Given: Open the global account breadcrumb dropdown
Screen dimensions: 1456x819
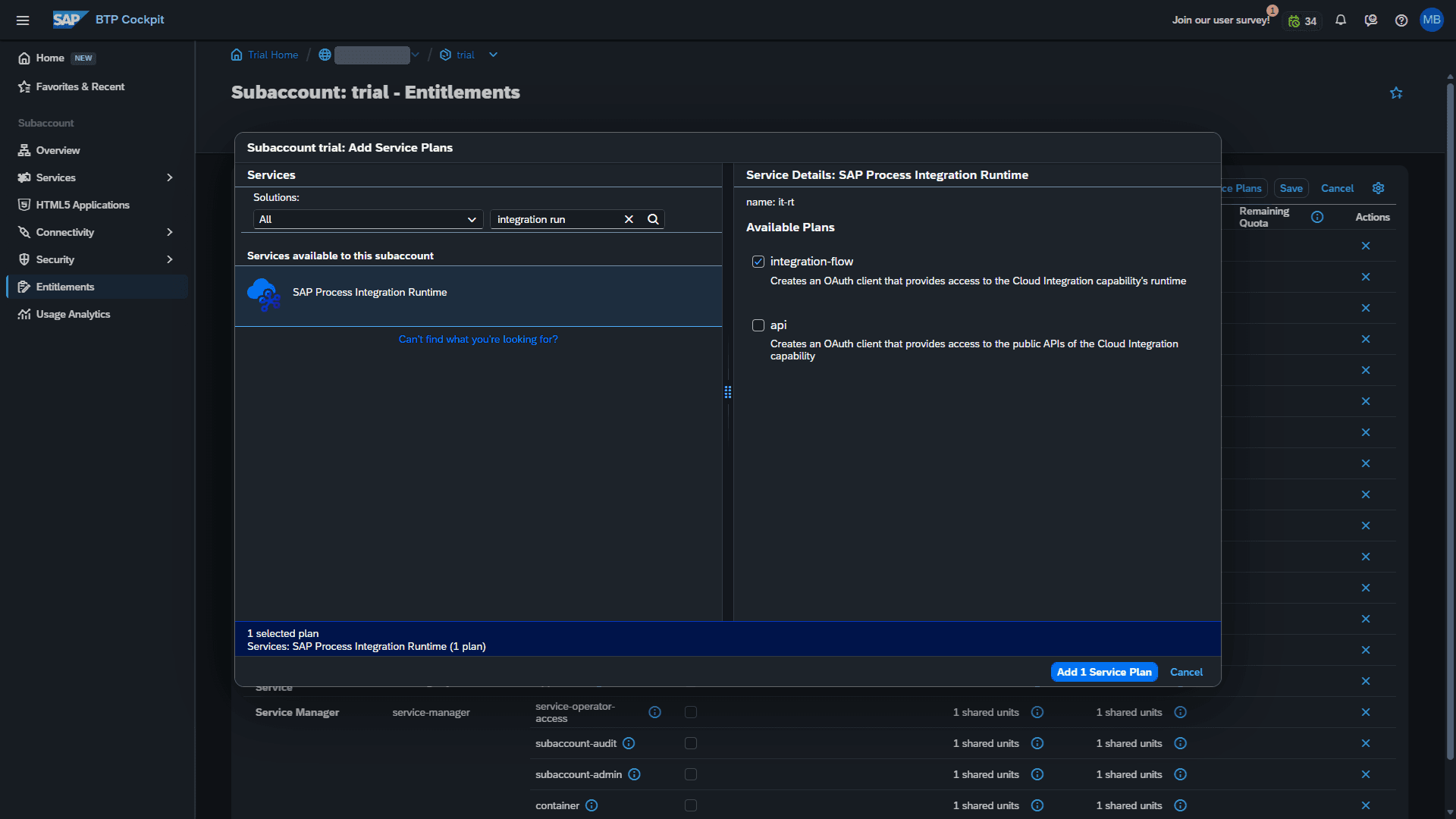Looking at the screenshot, I should tap(415, 55).
